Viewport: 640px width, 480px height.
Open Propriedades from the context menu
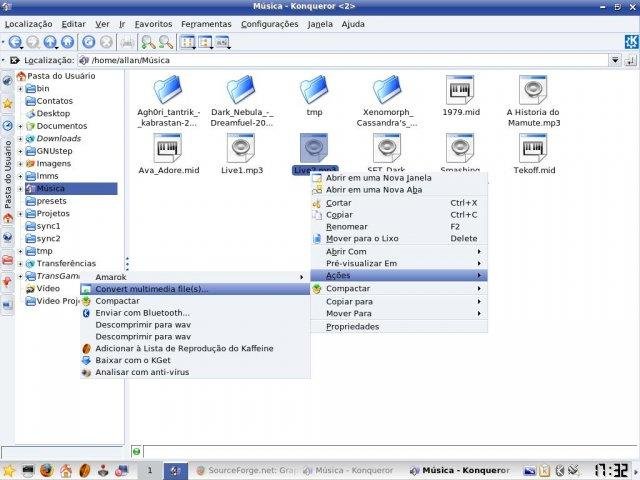coord(399,327)
